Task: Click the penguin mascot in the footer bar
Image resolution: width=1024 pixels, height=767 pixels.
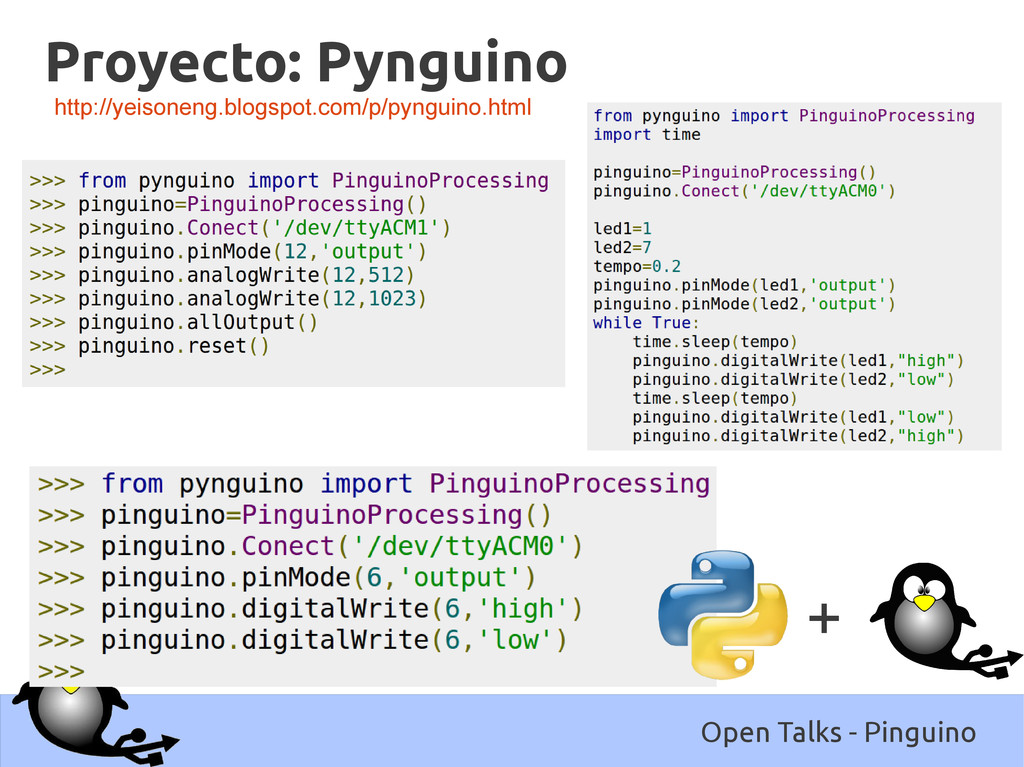Action: 95,724
